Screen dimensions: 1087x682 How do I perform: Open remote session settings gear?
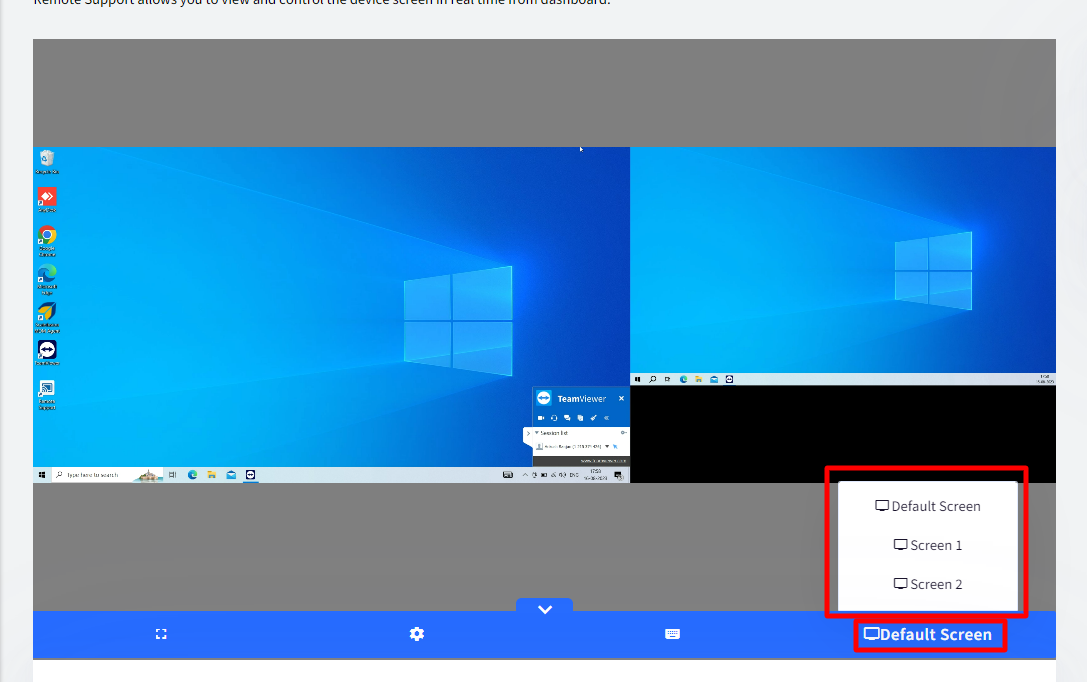coord(417,634)
